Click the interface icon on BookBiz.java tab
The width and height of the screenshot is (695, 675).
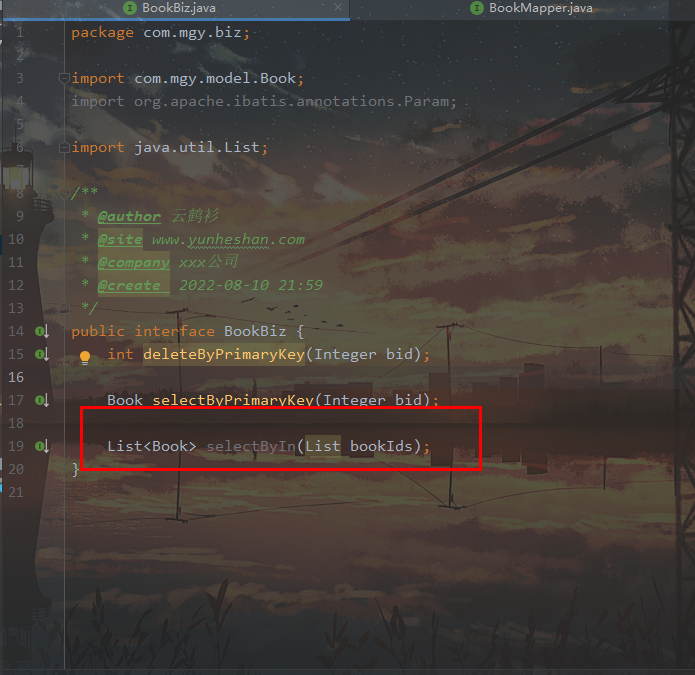pos(129,8)
